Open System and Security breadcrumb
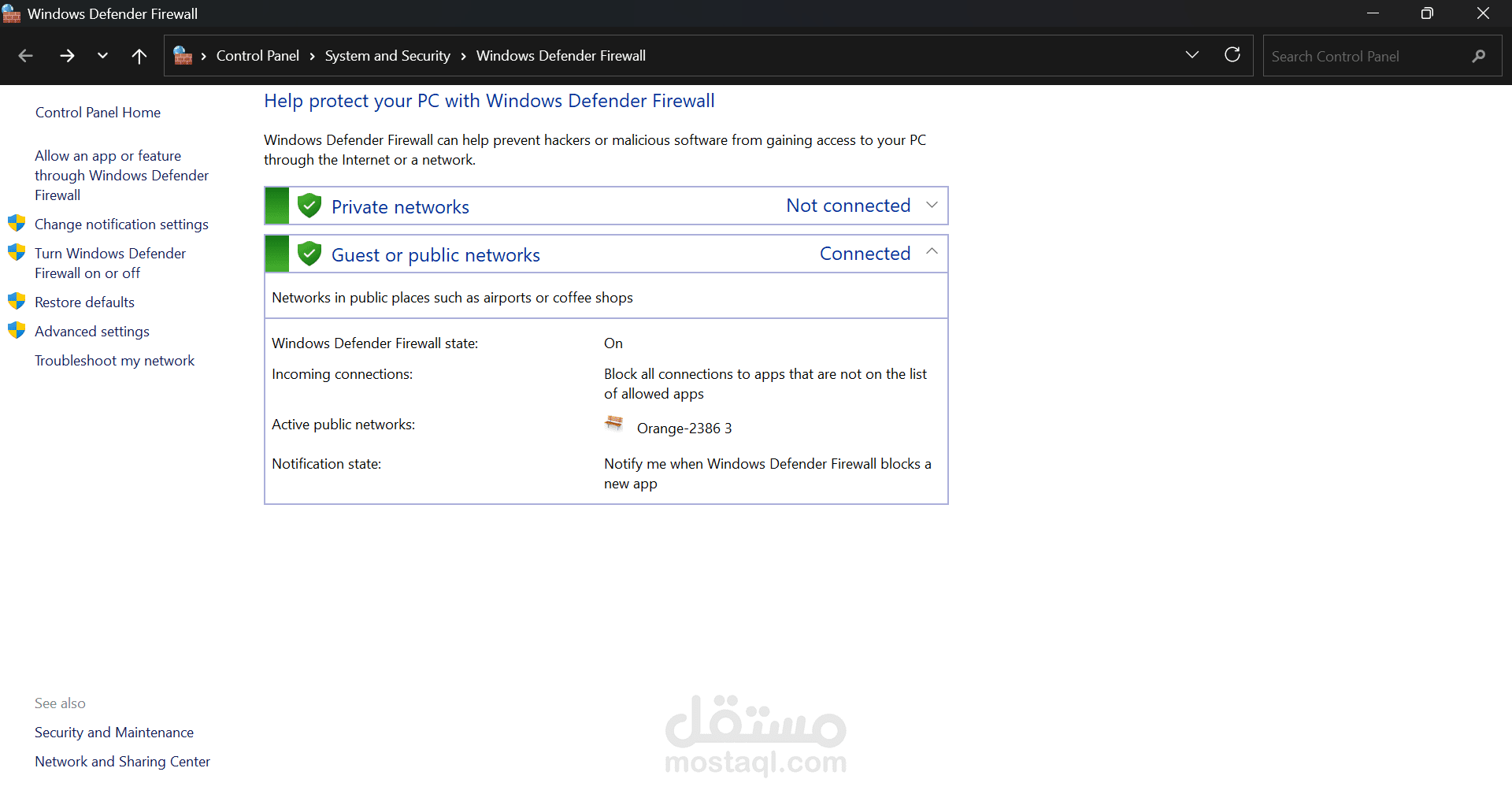1512x794 pixels. point(387,56)
